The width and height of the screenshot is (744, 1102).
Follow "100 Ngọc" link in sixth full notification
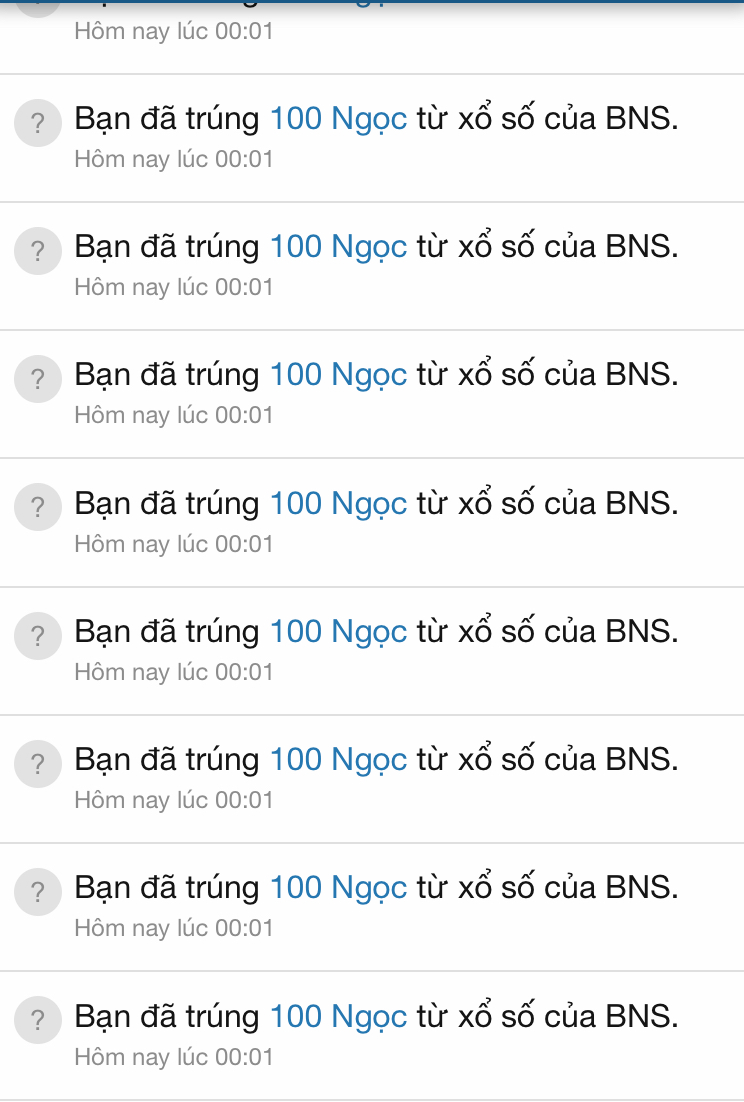338,760
